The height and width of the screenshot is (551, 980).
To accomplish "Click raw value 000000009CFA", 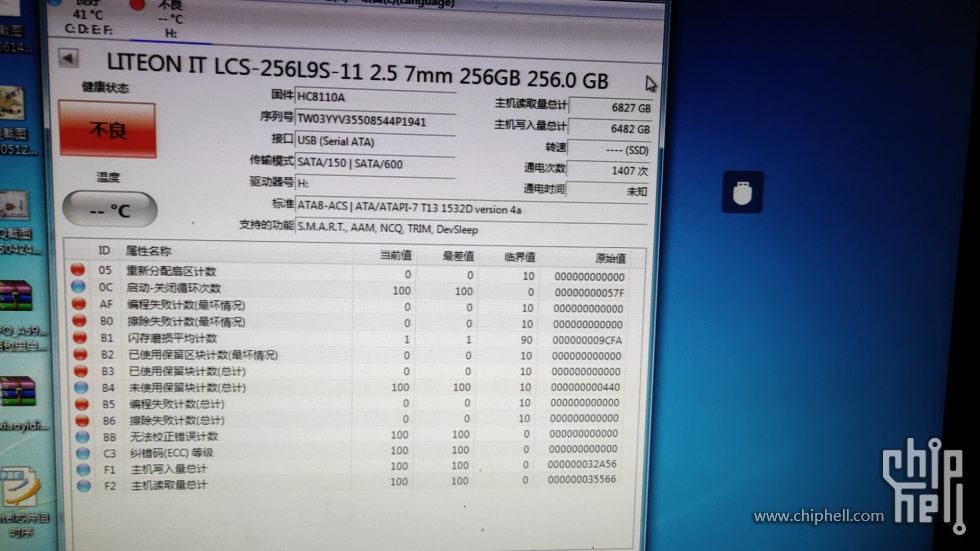I will [x=587, y=340].
